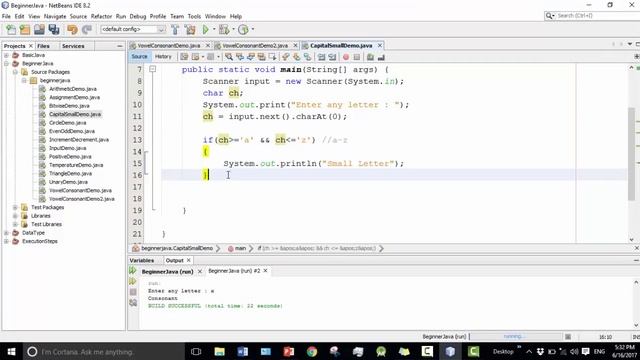
Task: Collapse the main method code fold
Action: tap(153, 69)
